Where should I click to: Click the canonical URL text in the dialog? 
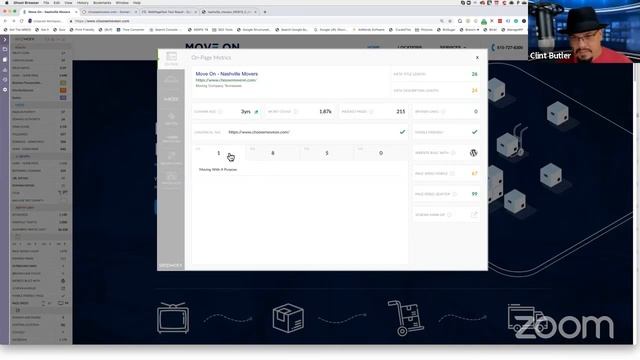pyautogui.click(x=259, y=132)
